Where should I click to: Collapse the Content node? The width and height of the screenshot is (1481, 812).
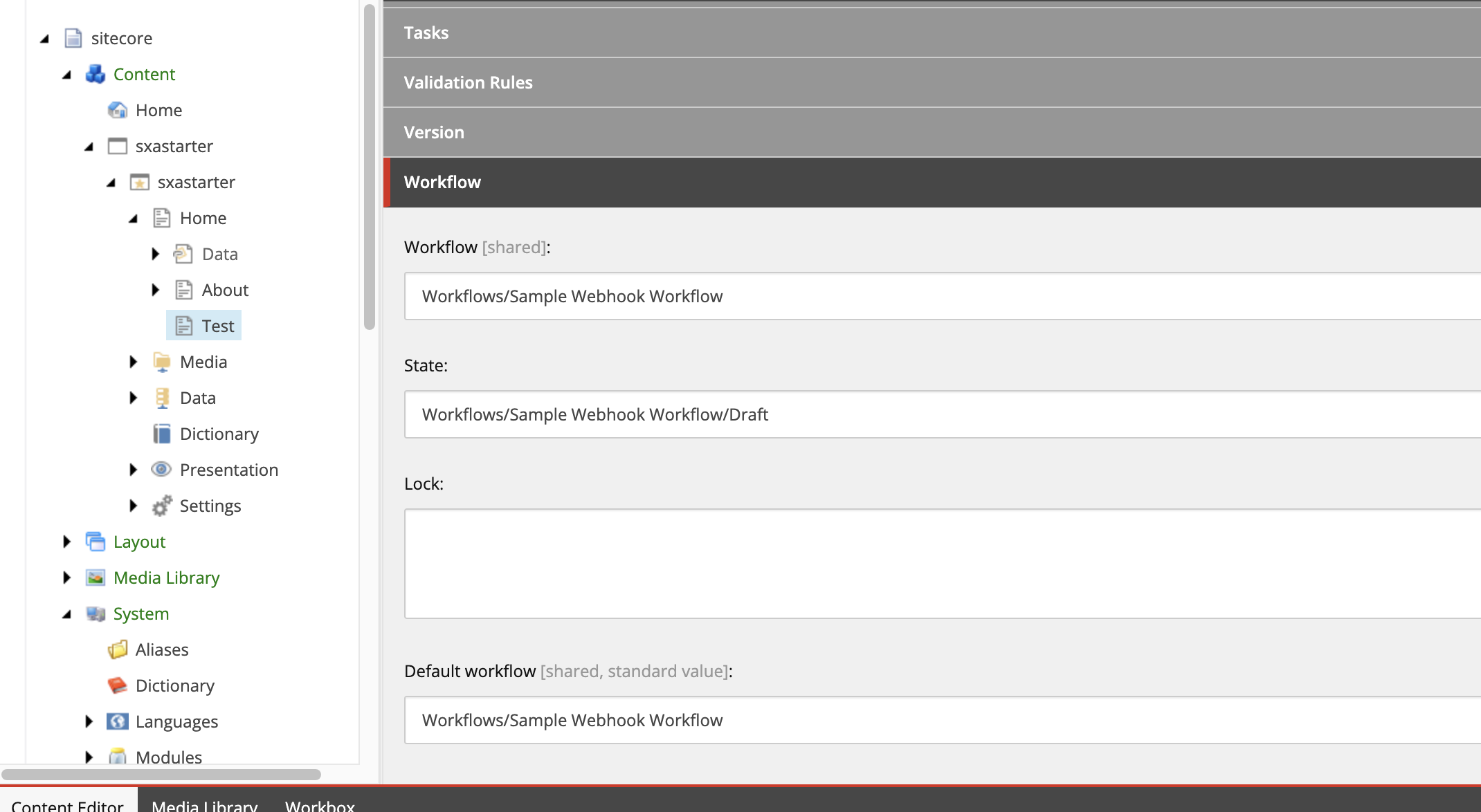(67, 75)
